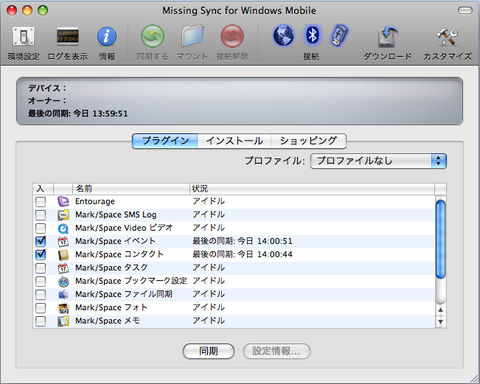Click the 入 column header
Screen dimensions: 480x384
coord(43,189)
